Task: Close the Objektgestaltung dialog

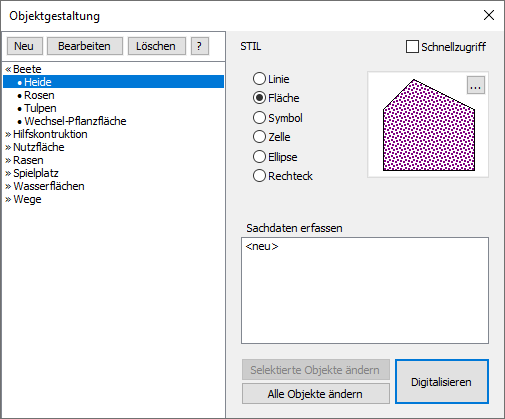Action: (x=489, y=15)
